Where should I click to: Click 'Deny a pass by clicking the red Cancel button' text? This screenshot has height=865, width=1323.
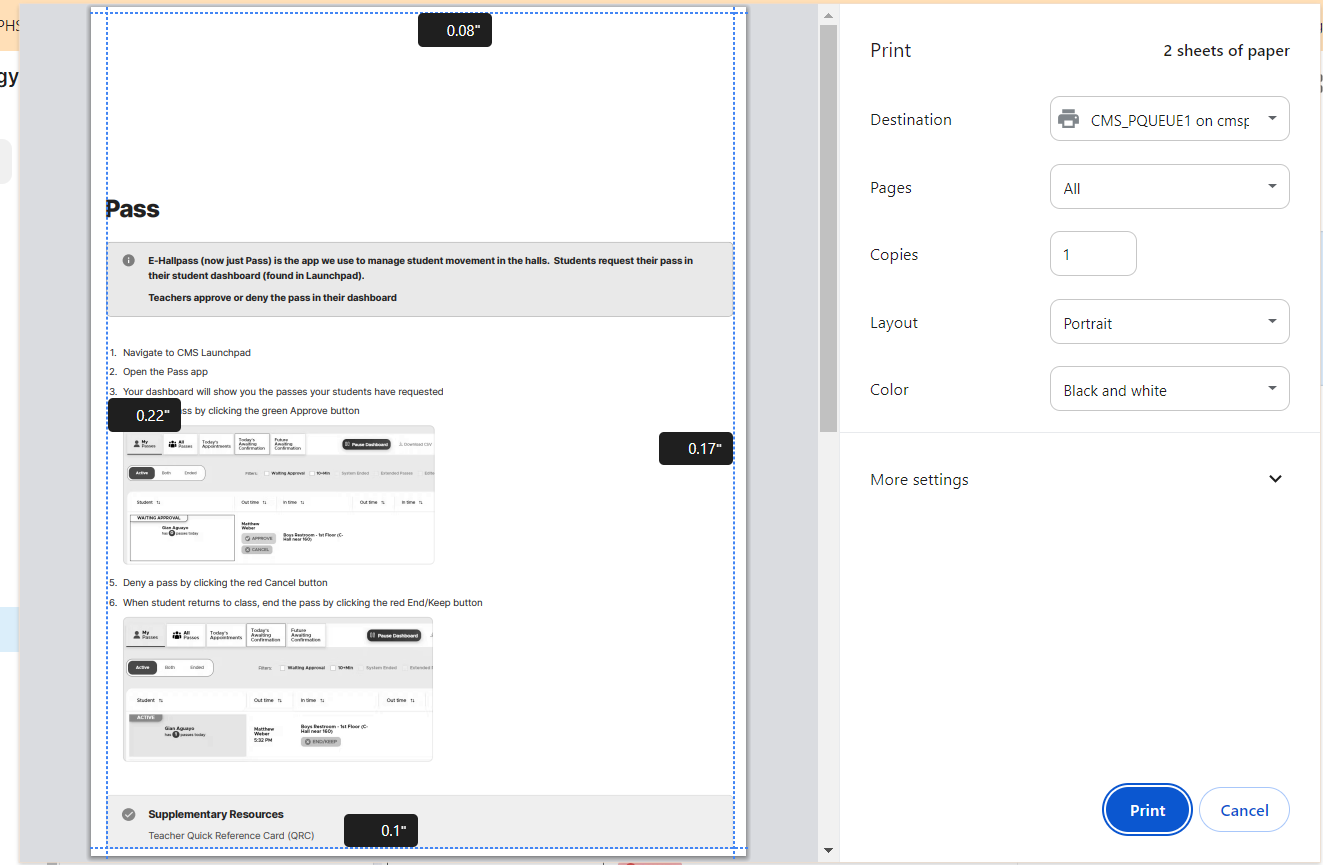tap(225, 582)
